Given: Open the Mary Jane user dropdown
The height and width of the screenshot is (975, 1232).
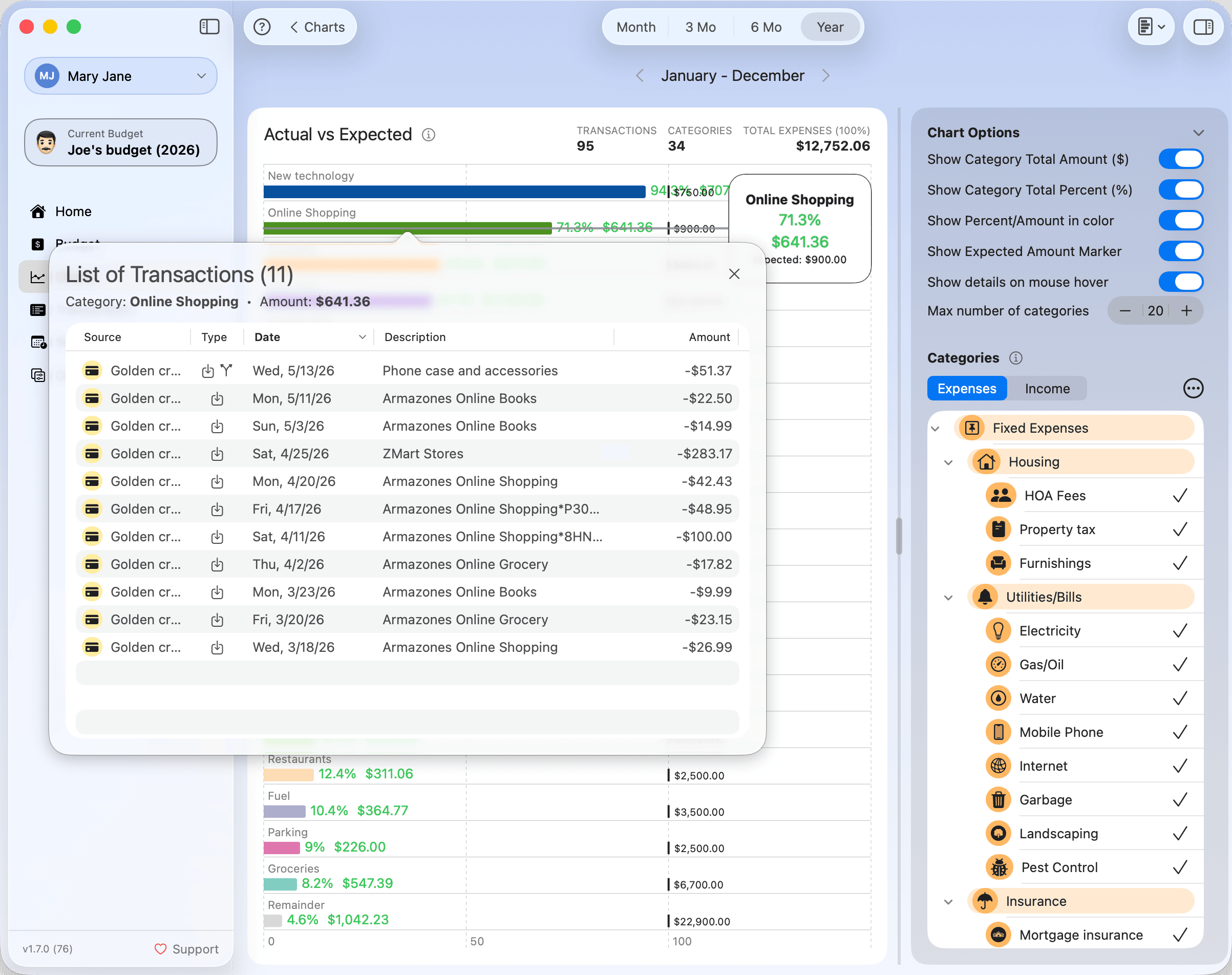Looking at the screenshot, I should [120, 76].
